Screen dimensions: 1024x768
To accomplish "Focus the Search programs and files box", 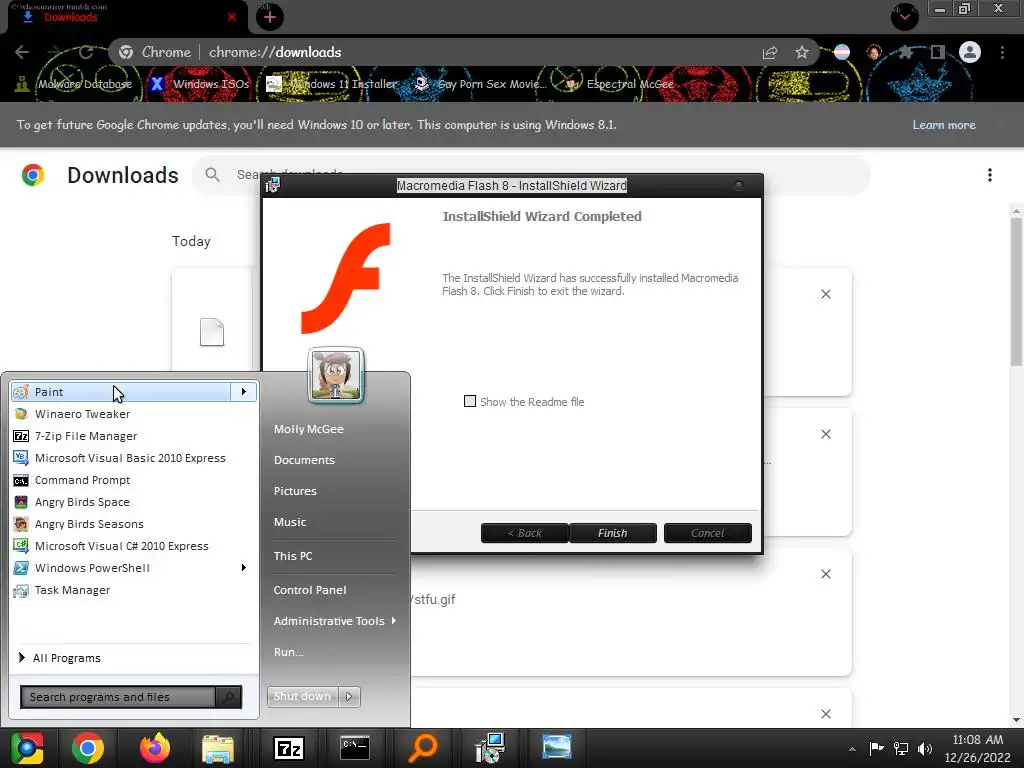I will 118,697.
